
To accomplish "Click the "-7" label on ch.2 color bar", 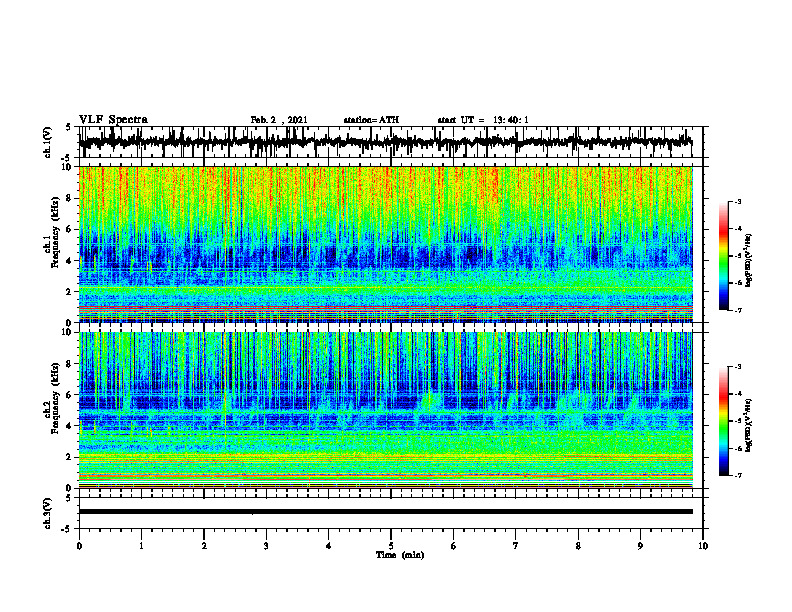I will [738, 475].
